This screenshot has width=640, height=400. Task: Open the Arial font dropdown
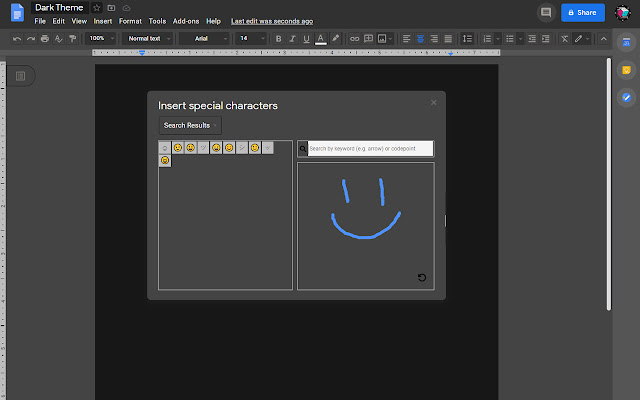pos(203,39)
